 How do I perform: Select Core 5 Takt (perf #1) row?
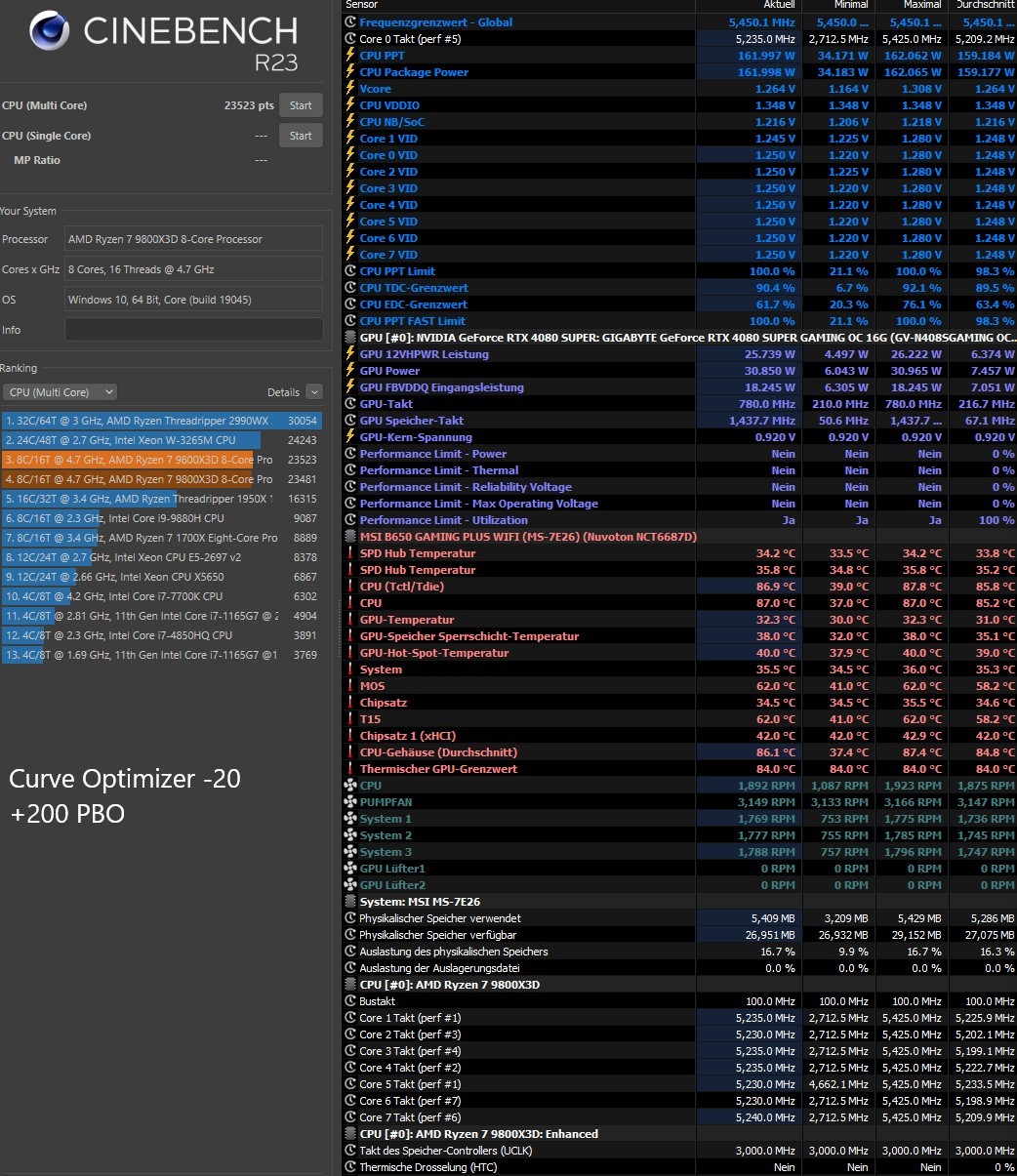[680, 1084]
